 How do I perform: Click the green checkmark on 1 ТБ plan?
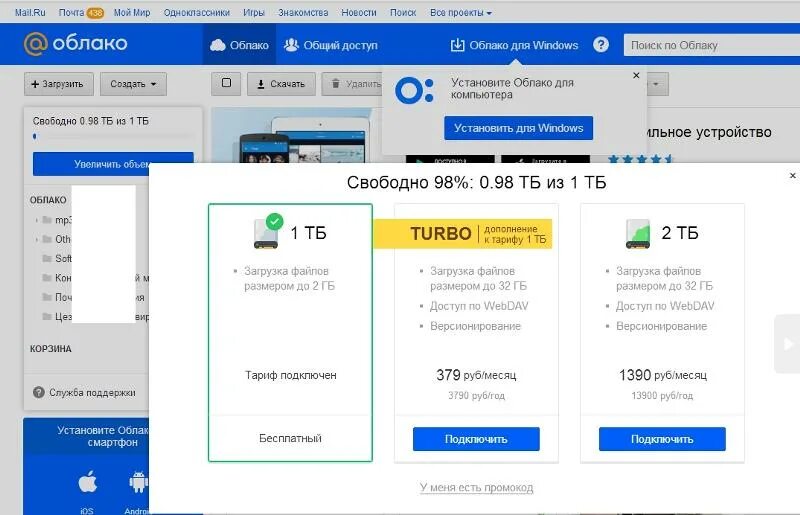click(x=274, y=221)
